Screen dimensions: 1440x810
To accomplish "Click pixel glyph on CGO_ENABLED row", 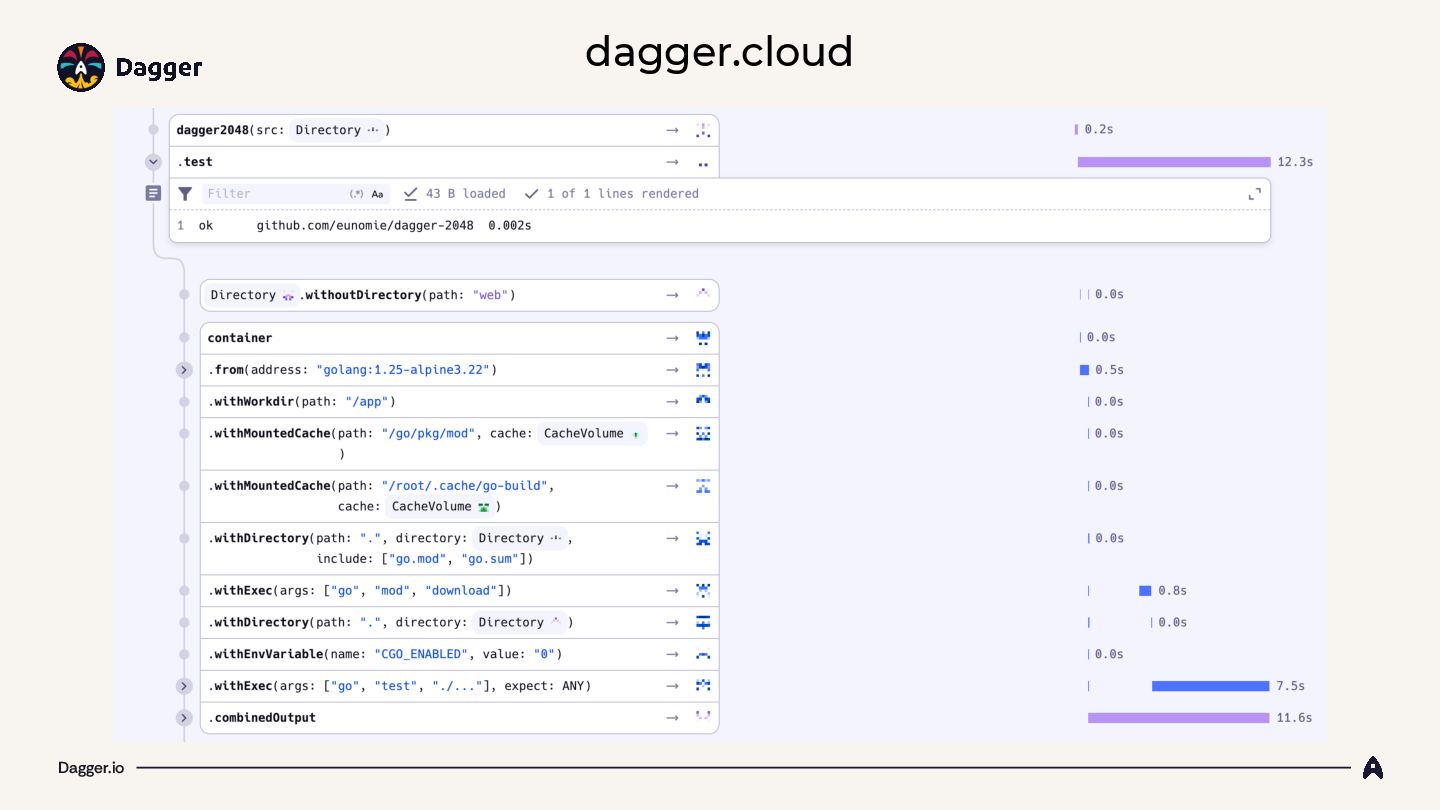I will [703, 655].
